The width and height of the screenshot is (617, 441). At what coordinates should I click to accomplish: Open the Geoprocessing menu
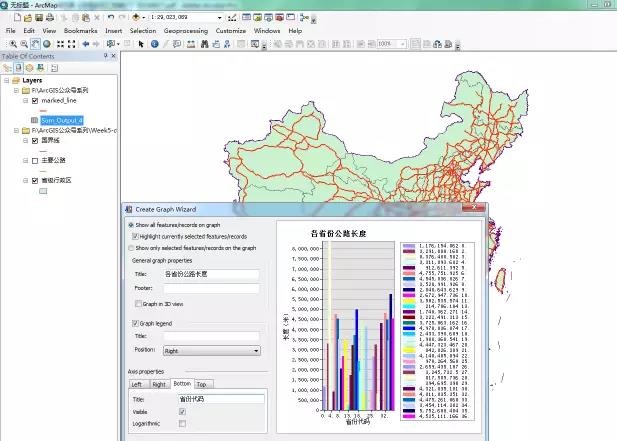186,31
